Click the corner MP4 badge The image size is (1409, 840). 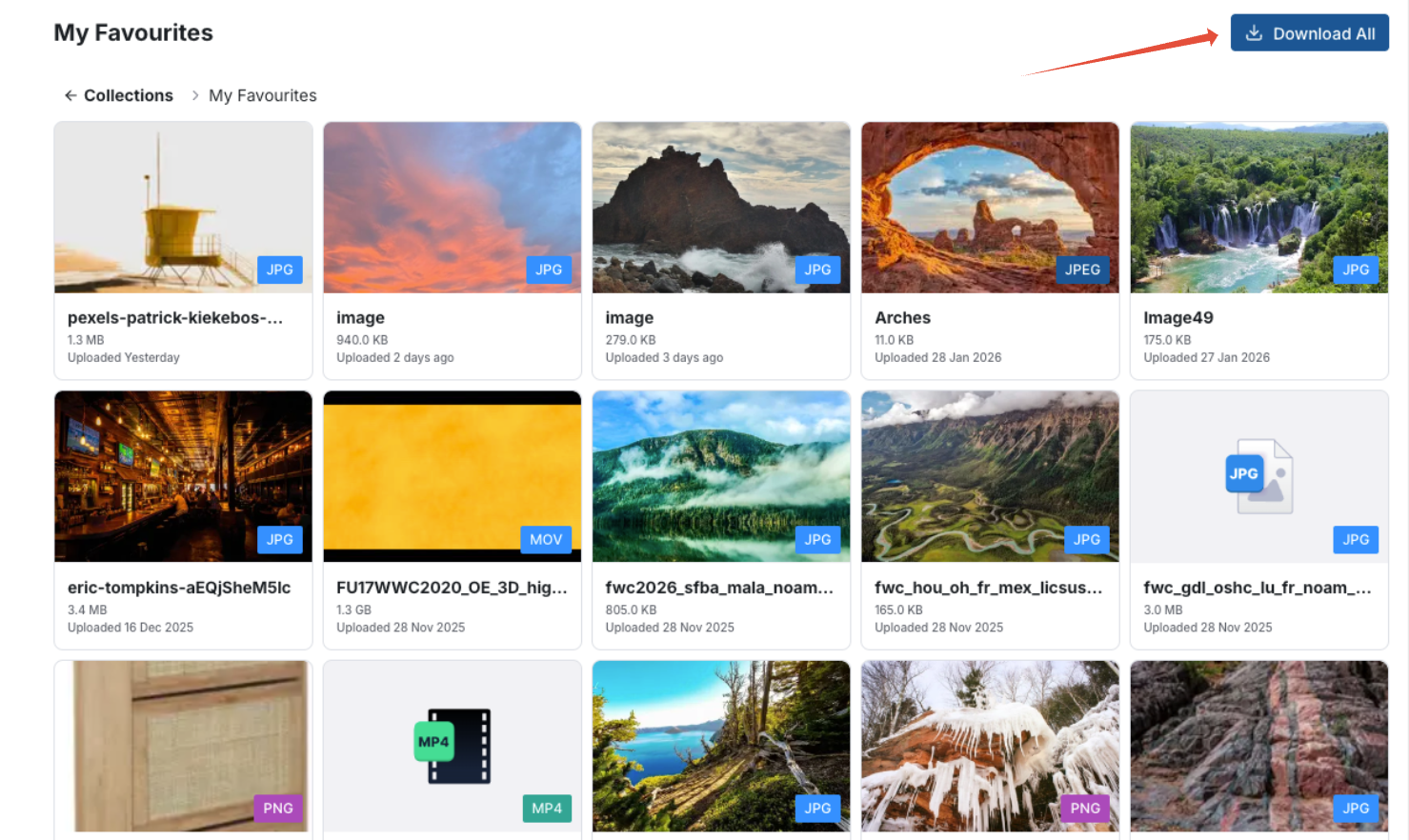[547, 808]
